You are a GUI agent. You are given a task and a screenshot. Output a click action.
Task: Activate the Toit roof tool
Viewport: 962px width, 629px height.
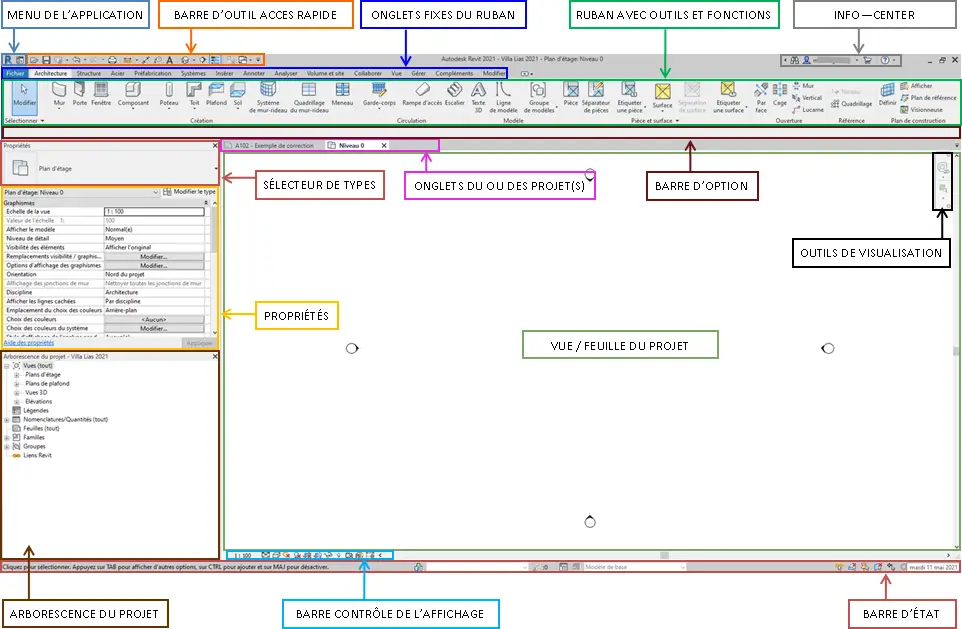tap(194, 96)
